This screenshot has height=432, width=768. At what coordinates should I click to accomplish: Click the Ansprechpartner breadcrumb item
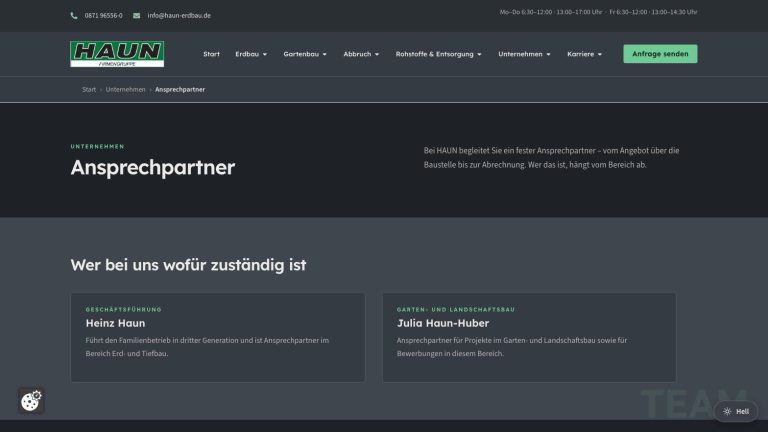180,90
